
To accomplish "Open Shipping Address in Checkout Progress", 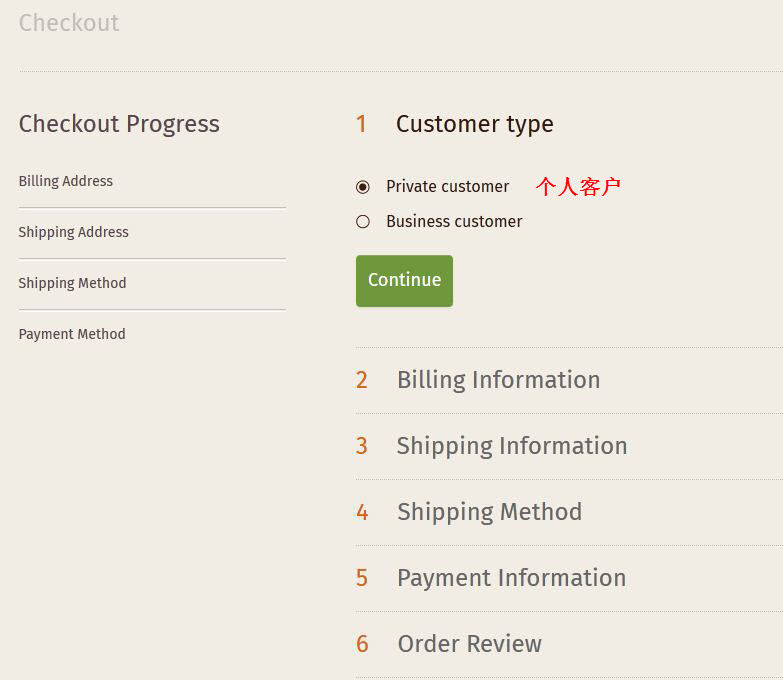I will click(73, 232).
